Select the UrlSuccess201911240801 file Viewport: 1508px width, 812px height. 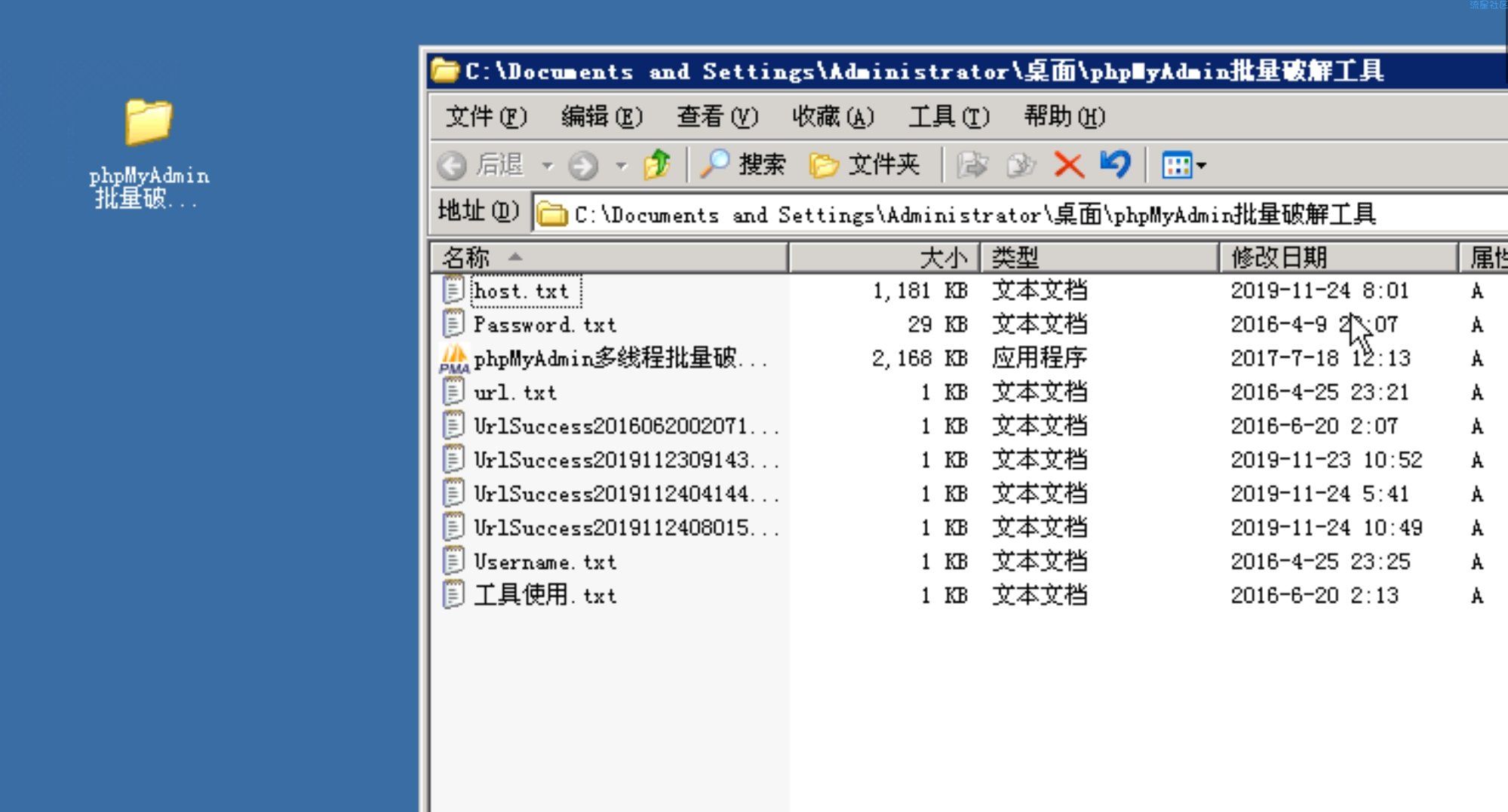pos(626,529)
